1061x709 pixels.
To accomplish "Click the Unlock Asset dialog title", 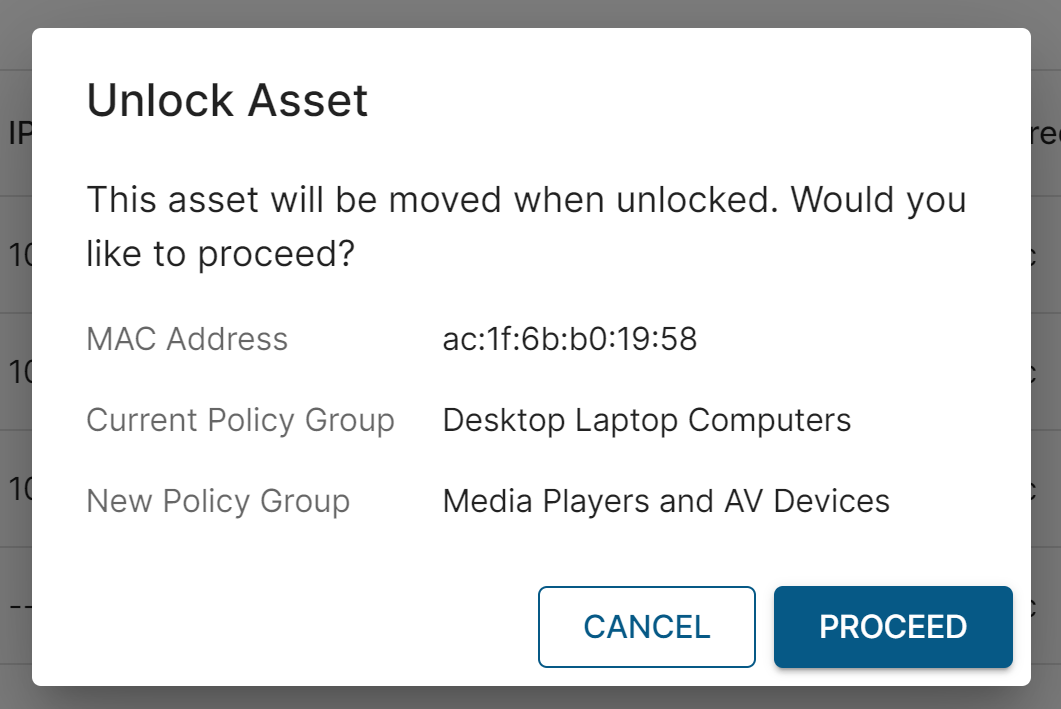I will [228, 101].
